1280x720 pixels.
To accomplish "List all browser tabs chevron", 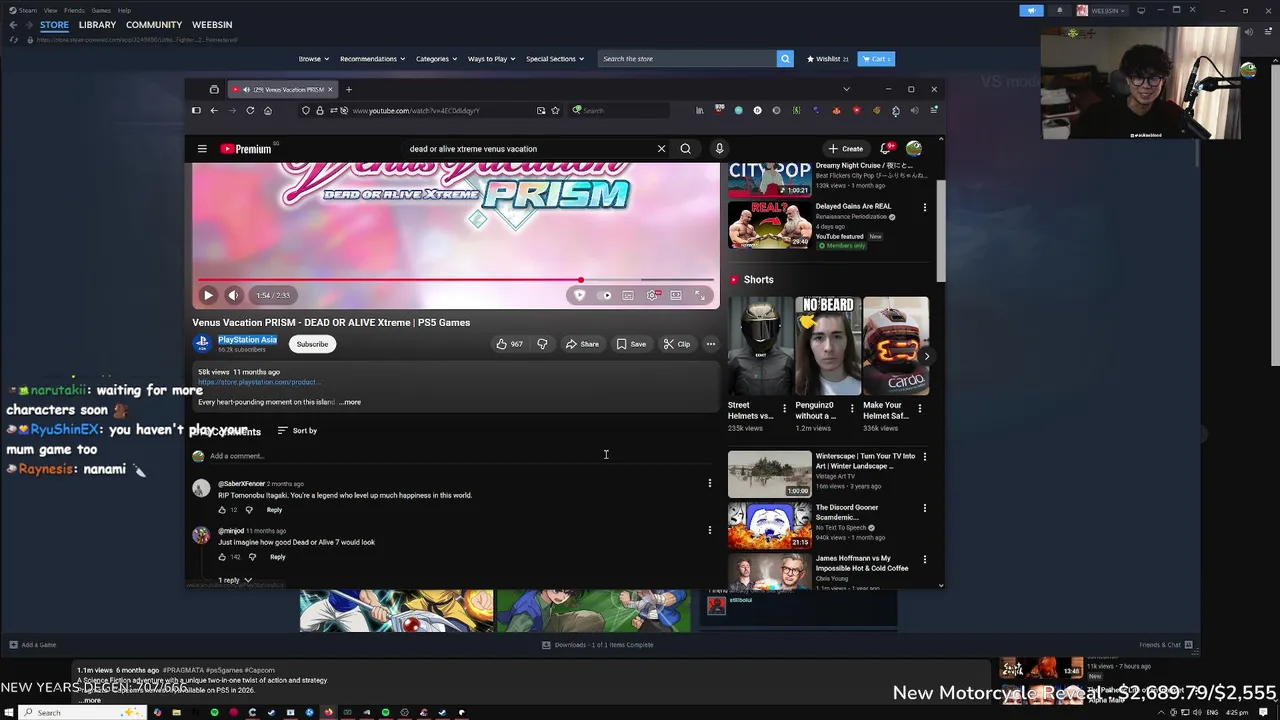I will [x=846, y=89].
